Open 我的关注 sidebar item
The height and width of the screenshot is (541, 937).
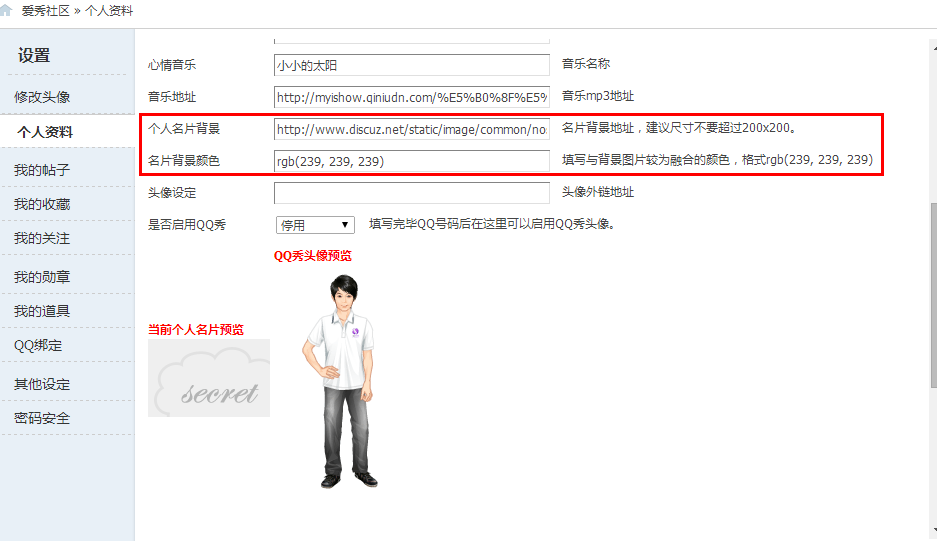click(42, 239)
